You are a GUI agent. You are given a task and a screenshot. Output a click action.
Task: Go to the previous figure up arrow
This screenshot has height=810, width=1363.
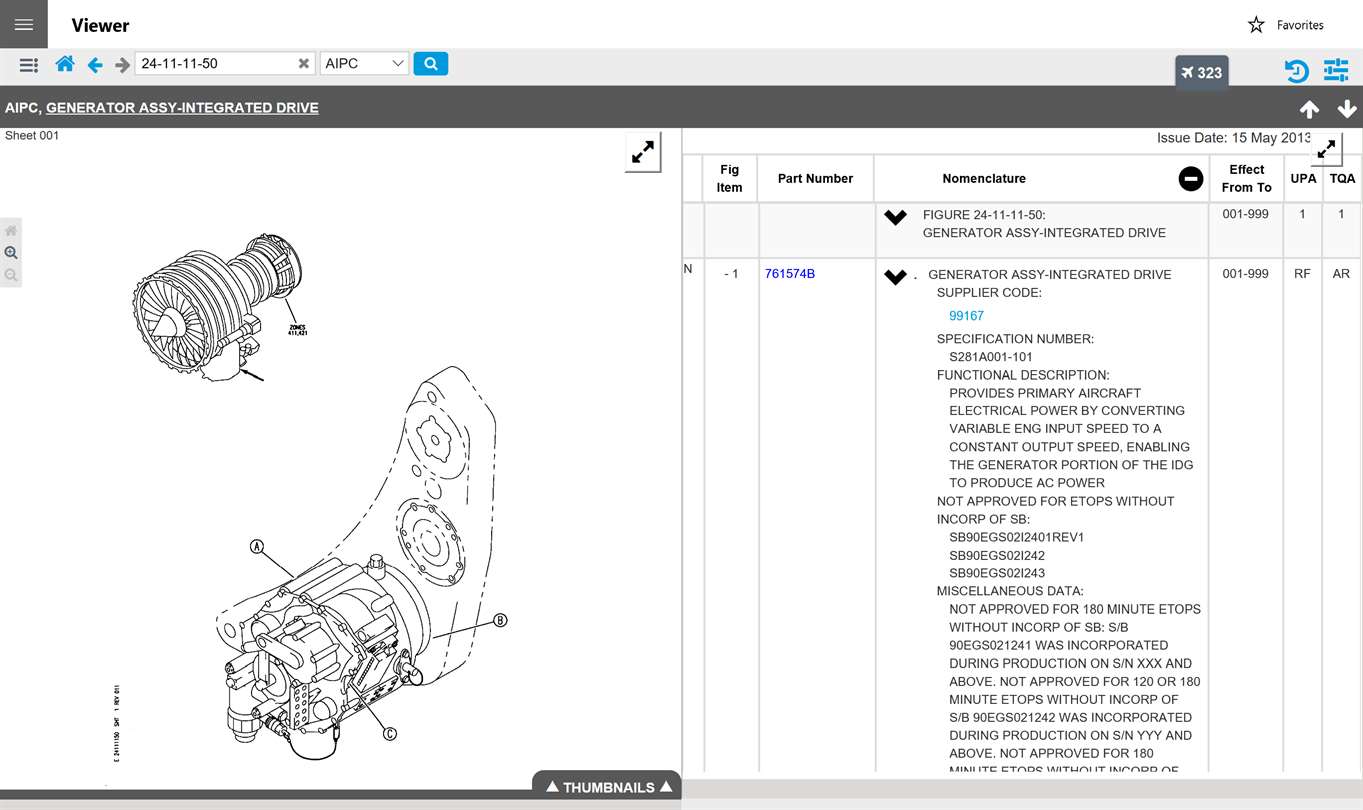coord(1309,109)
